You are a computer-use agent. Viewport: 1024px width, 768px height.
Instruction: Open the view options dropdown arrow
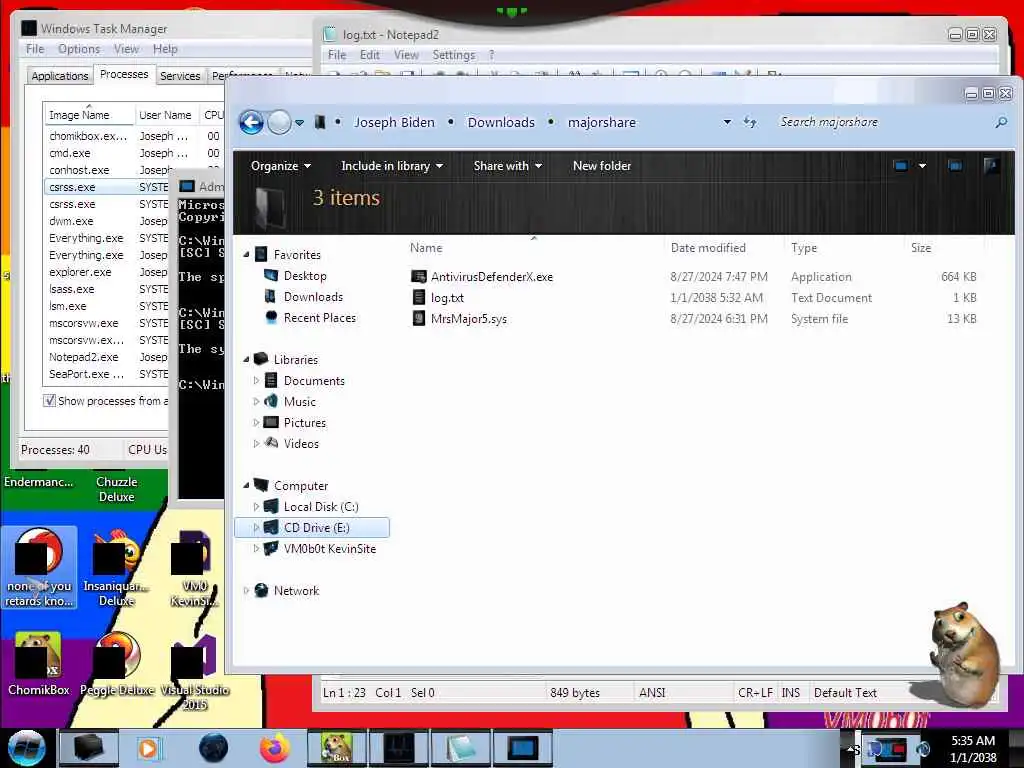tap(922, 166)
